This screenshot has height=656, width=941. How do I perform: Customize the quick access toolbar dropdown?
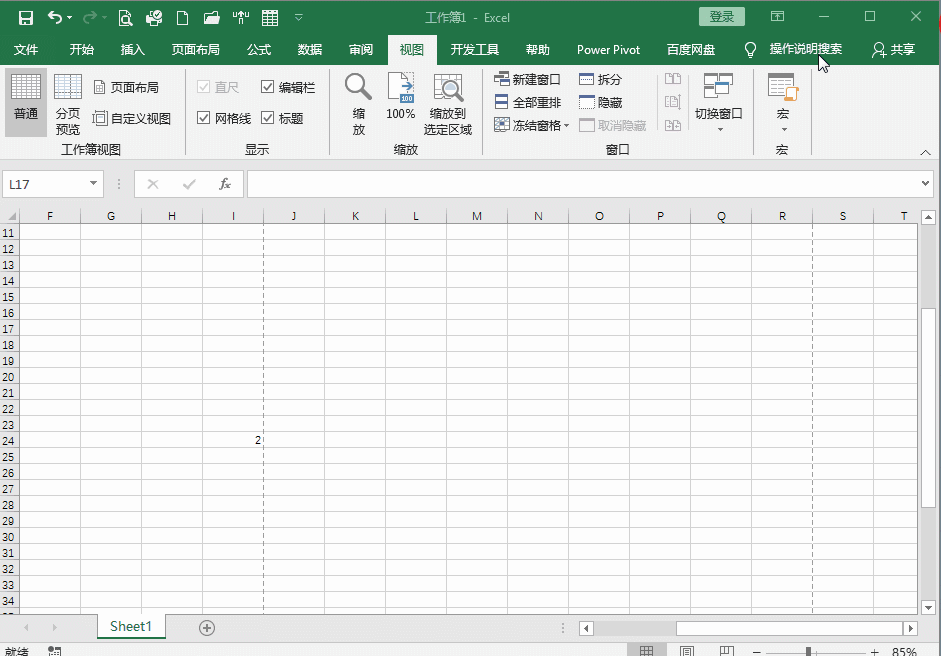click(x=298, y=18)
